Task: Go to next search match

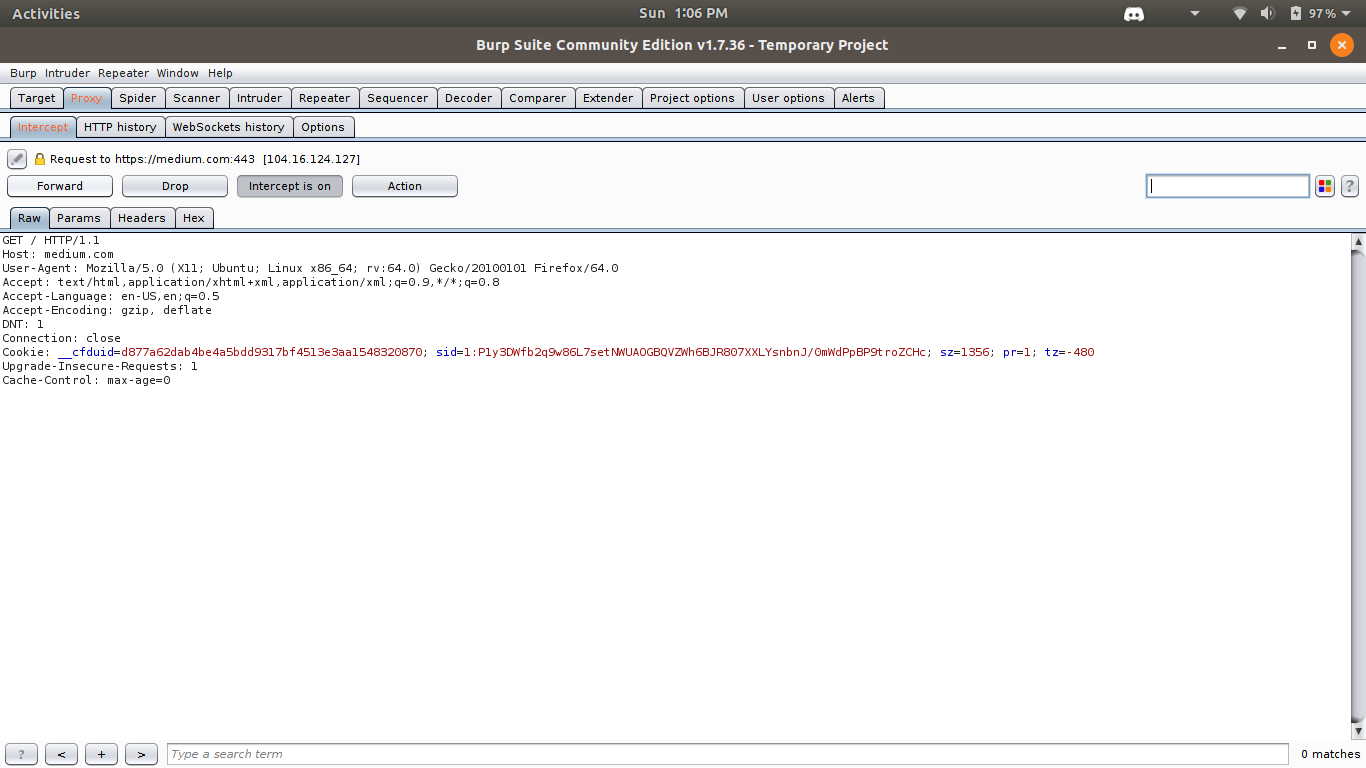Action: click(141, 754)
